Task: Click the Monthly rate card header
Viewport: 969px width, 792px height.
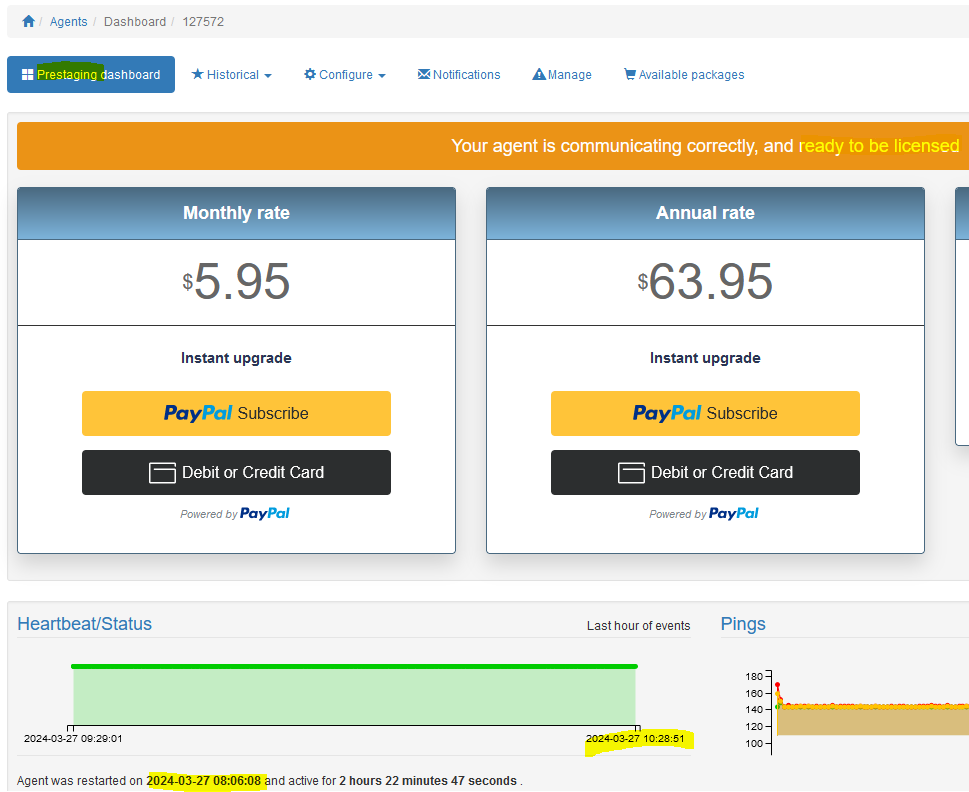Action: (237, 213)
